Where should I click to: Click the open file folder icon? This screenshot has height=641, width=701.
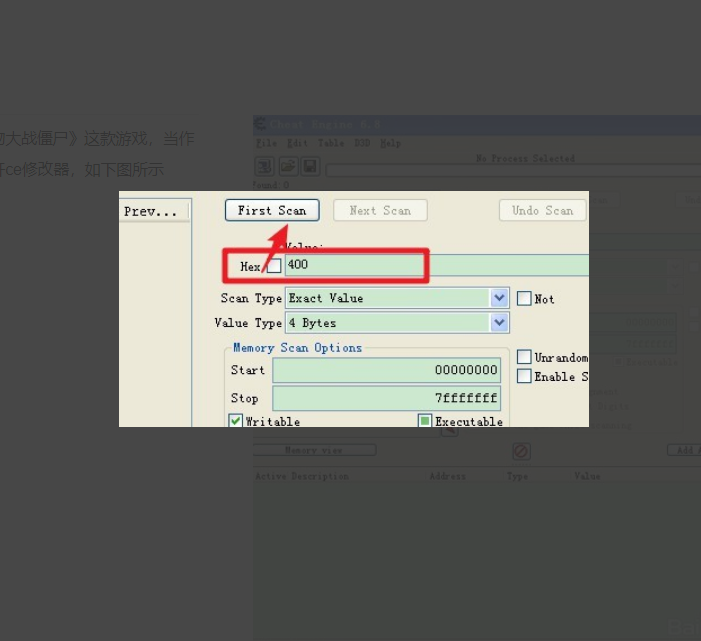(x=287, y=166)
